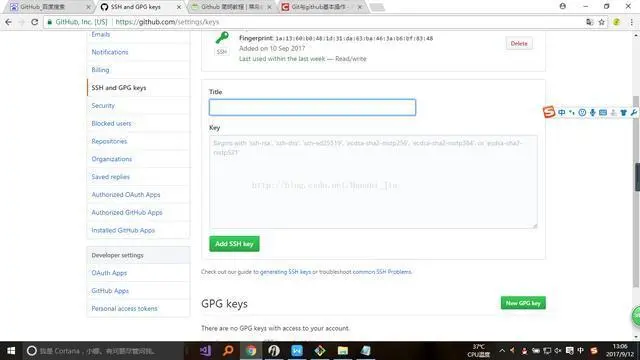The height and width of the screenshot is (360, 640).
Task: Go to Organizations settings
Action: [112, 159]
